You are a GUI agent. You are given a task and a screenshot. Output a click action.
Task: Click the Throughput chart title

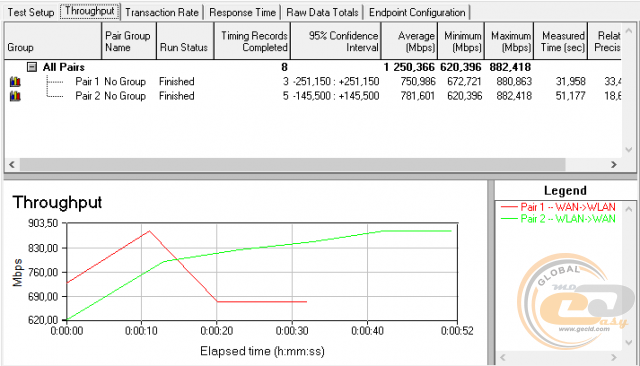(57, 202)
